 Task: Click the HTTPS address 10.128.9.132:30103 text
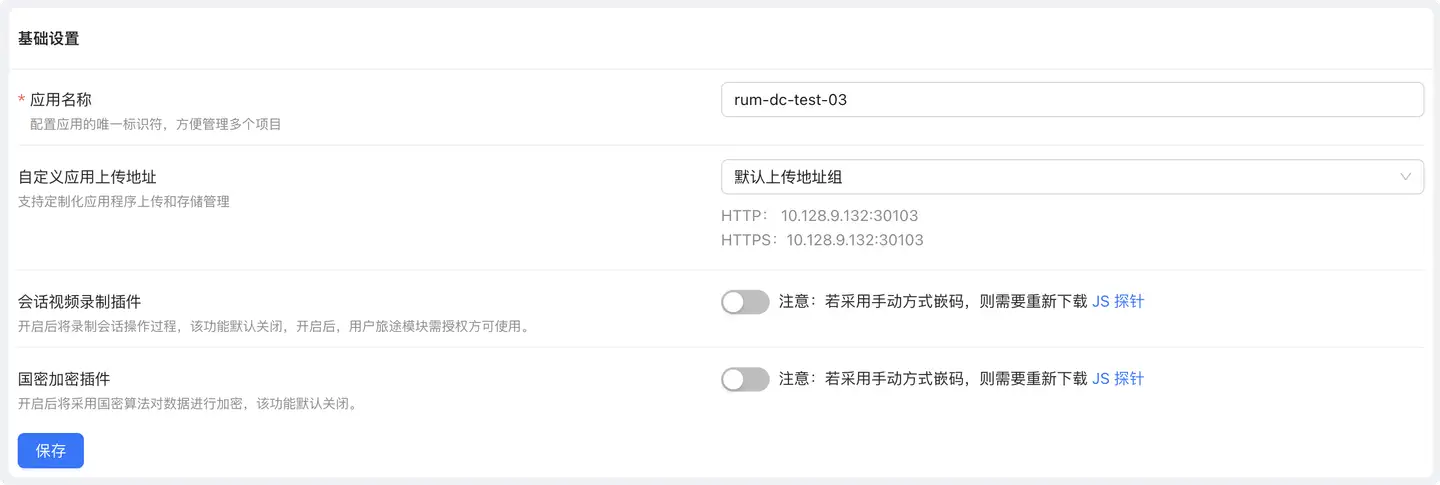(854, 240)
